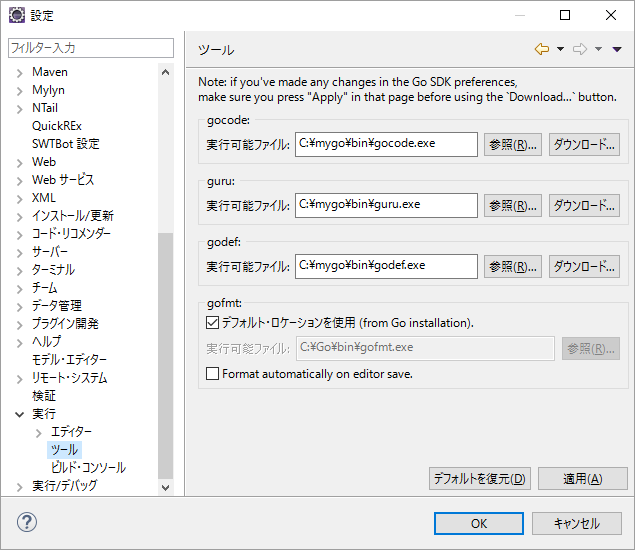Expand the エディター subtree node
The width and height of the screenshot is (635, 550).
coord(38,433)
